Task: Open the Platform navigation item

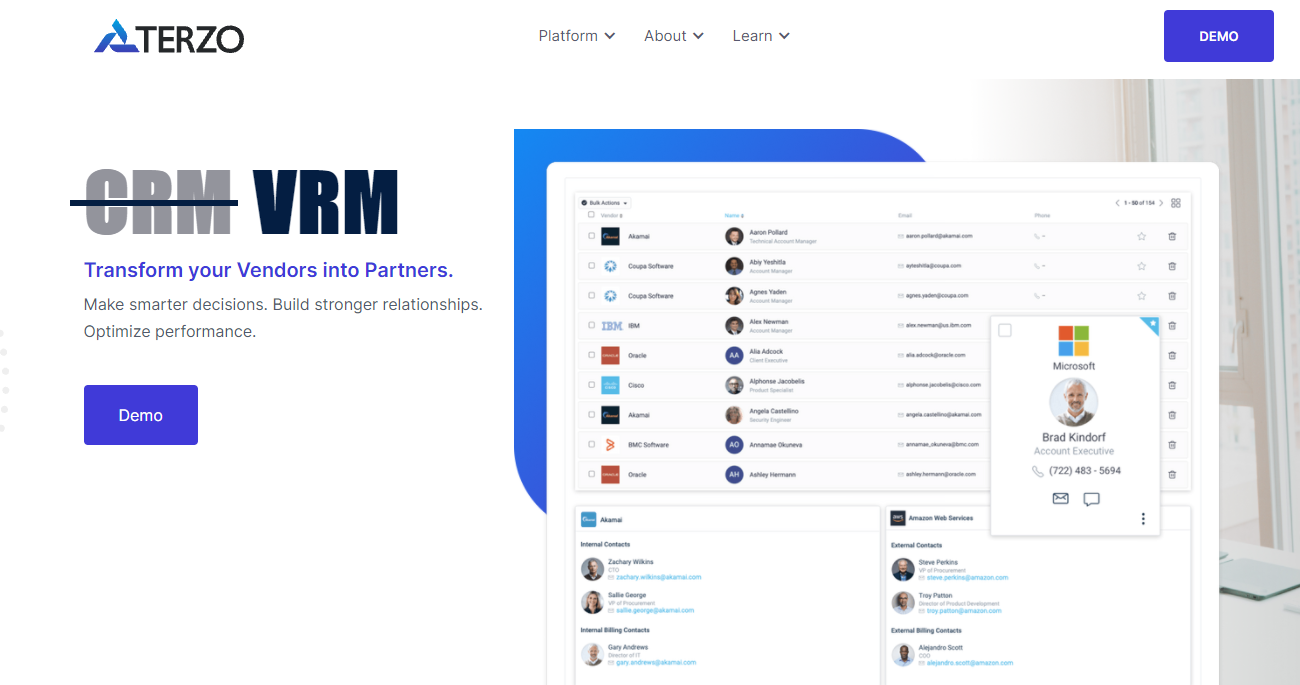Action: point(577,36)
